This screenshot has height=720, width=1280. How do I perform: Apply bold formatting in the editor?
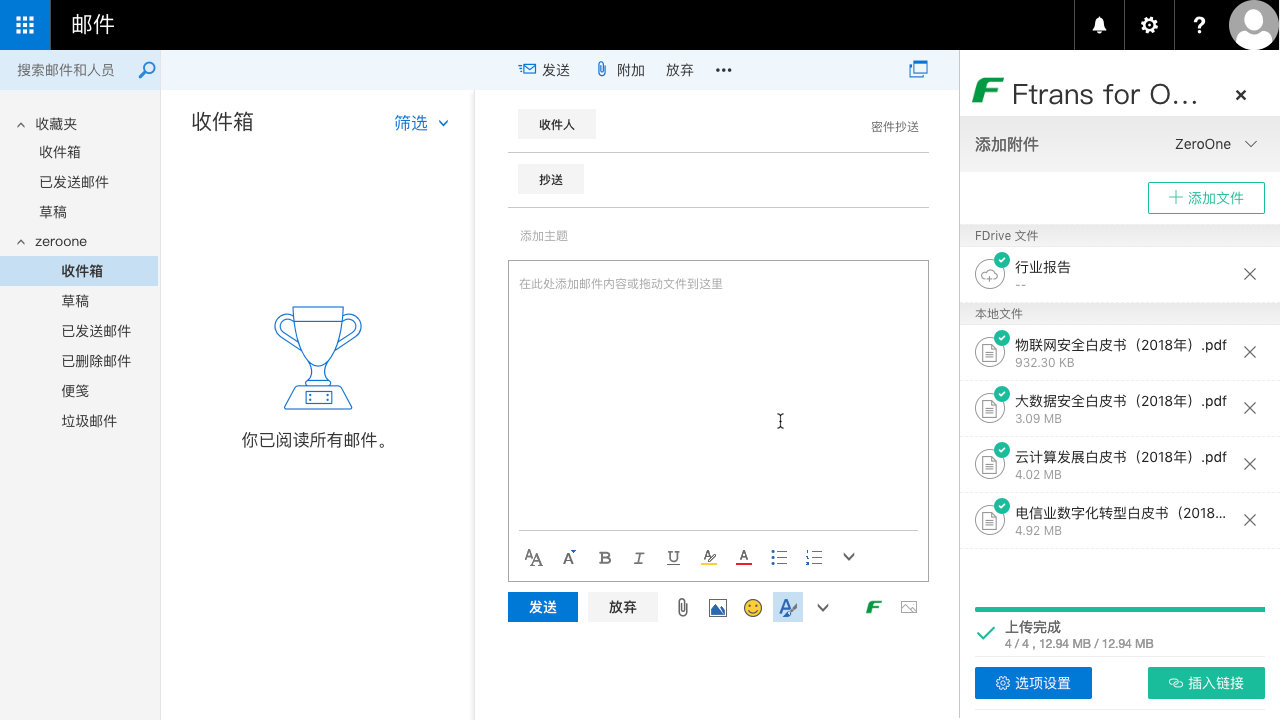[x=604, y=557]
